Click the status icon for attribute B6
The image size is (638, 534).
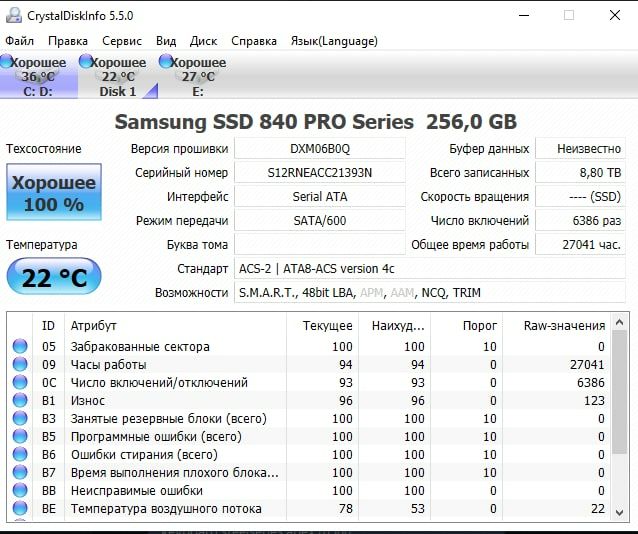pos(20,454)
